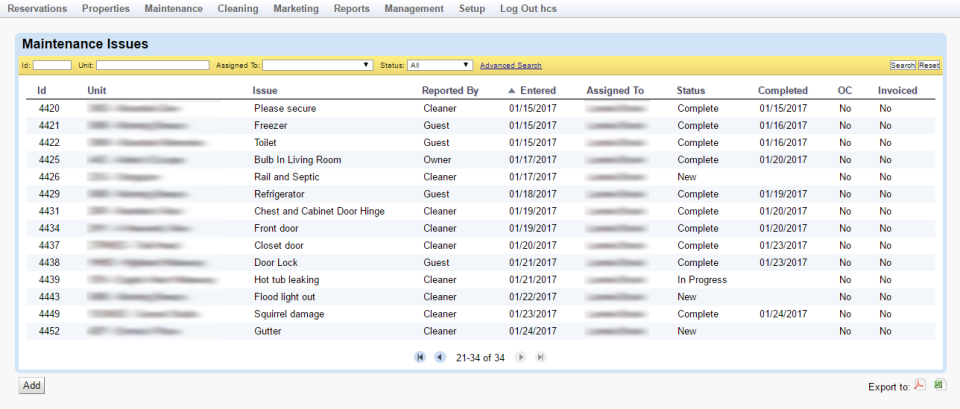Click the 01/22/2017 entered date
The width and height of the screenshot is (960, 409).
(x=533, y=297)
